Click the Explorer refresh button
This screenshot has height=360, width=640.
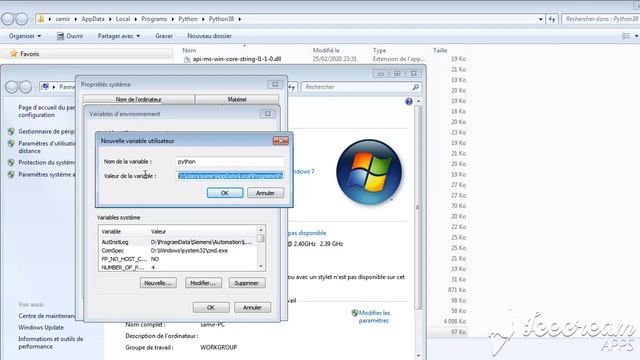pyautogui.click(x=552, y=19)
